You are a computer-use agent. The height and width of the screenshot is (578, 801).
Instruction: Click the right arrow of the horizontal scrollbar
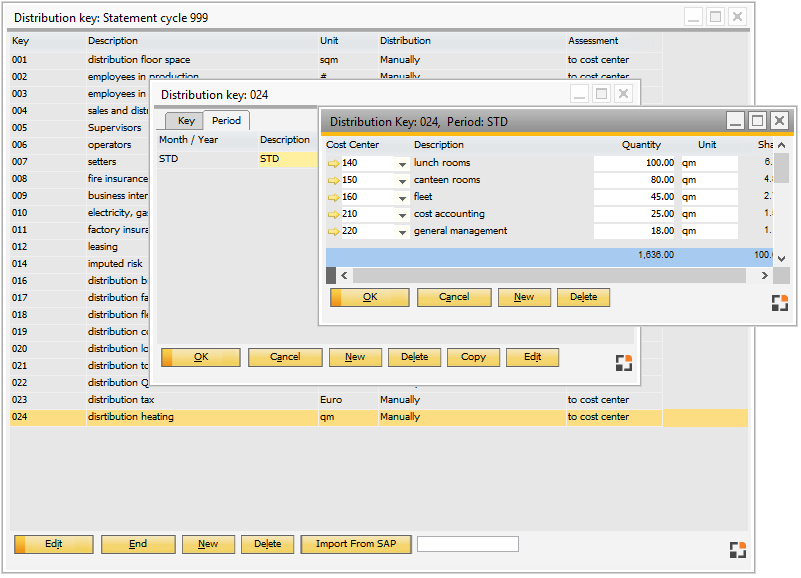coord(765,274)
